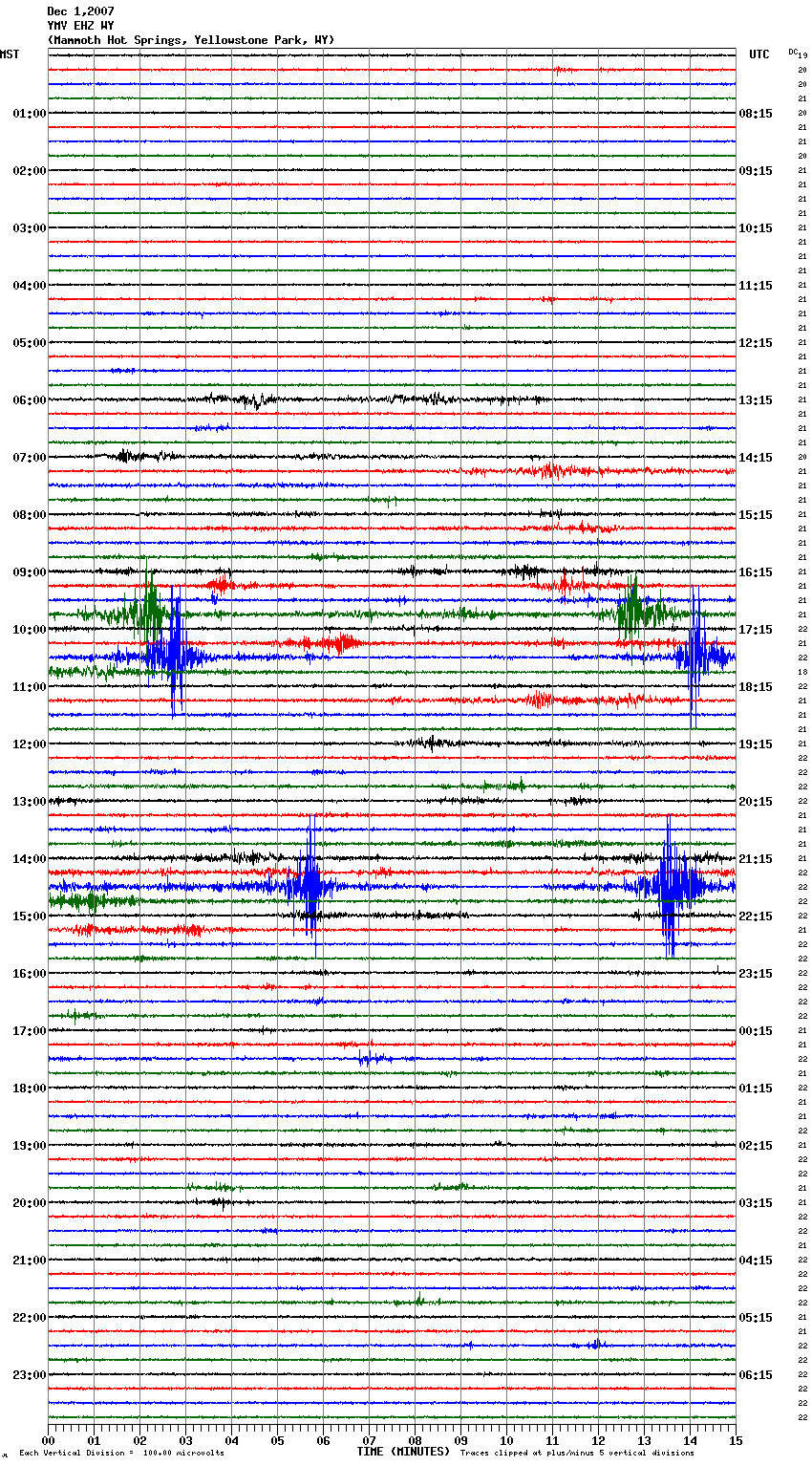Click the blue event burst near minute 6 at 14:30
The image size is (812, 1466).
pos(310,885)
